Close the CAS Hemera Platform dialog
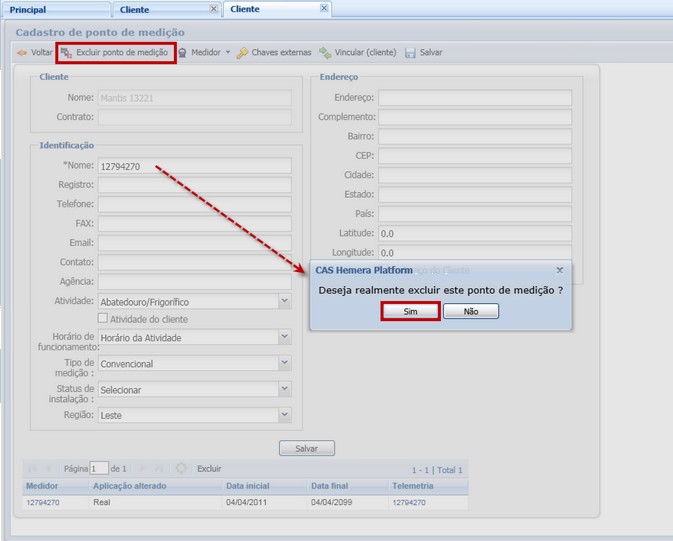673x541 pixels. coord(559,270)
